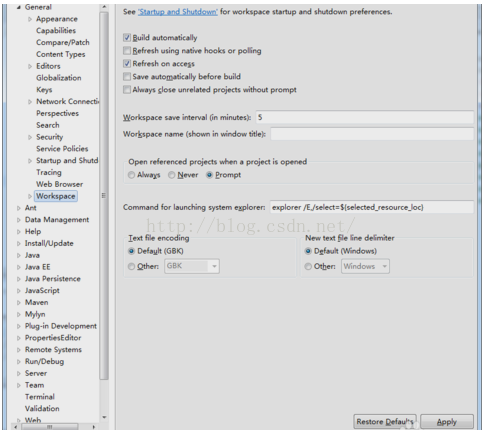
Task: Click the Restore Defaults button
Action: coord(385,422)
